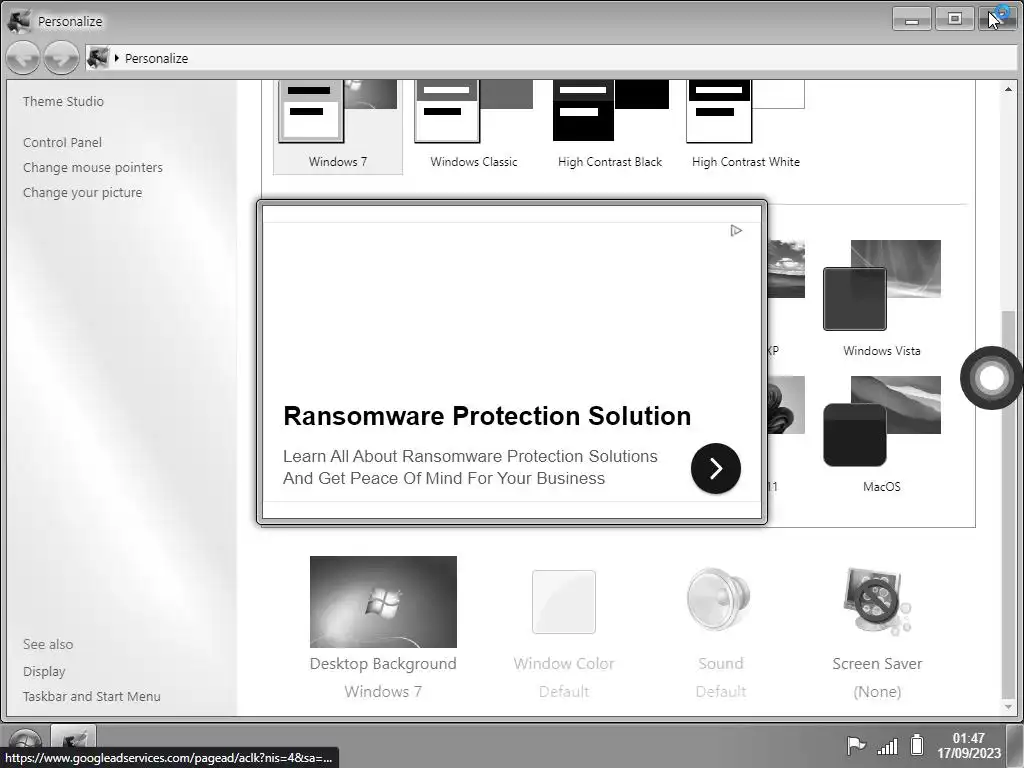
Task: Go forward with the forward arrow button
Action: (61, 58)
